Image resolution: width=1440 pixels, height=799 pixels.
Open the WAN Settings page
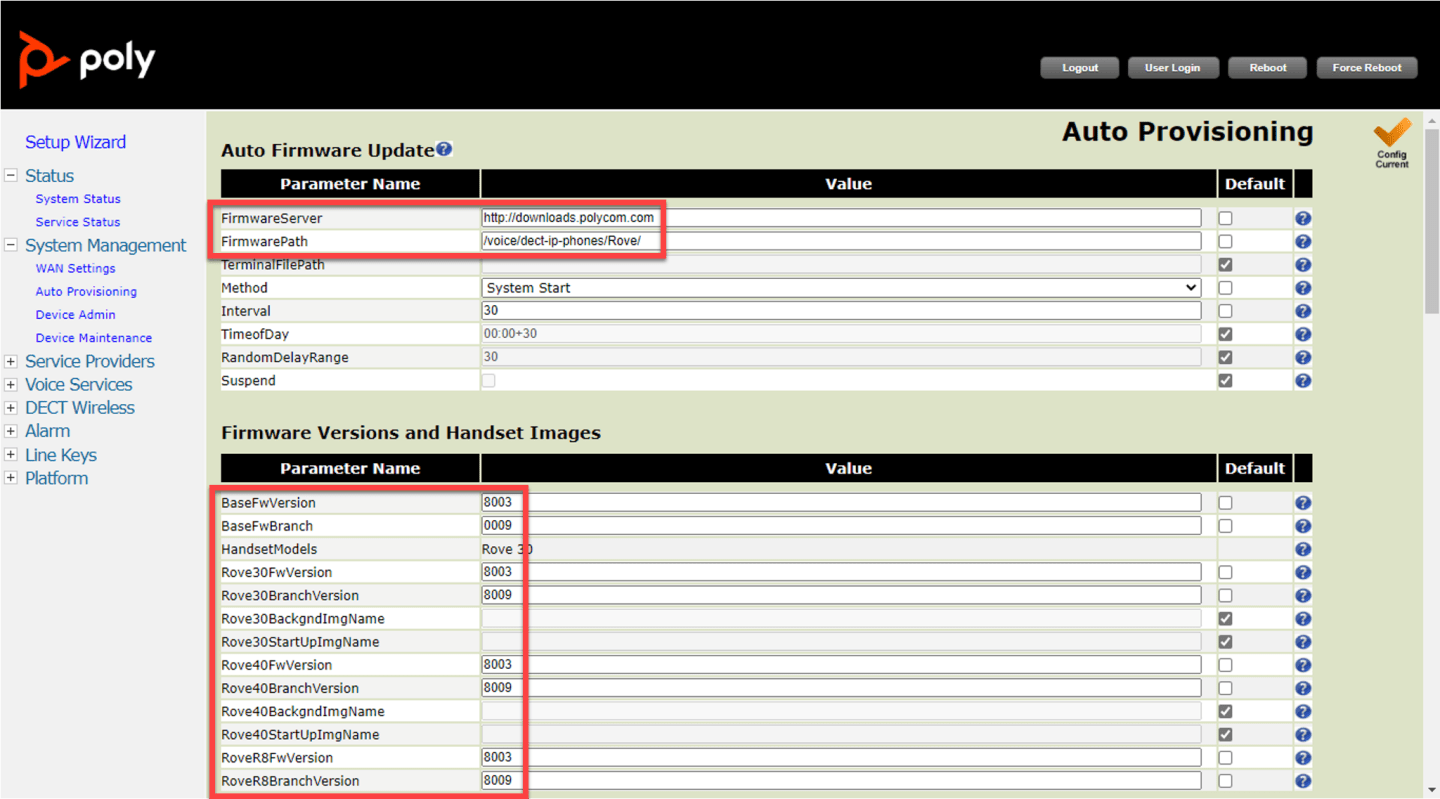pos(75,268)
